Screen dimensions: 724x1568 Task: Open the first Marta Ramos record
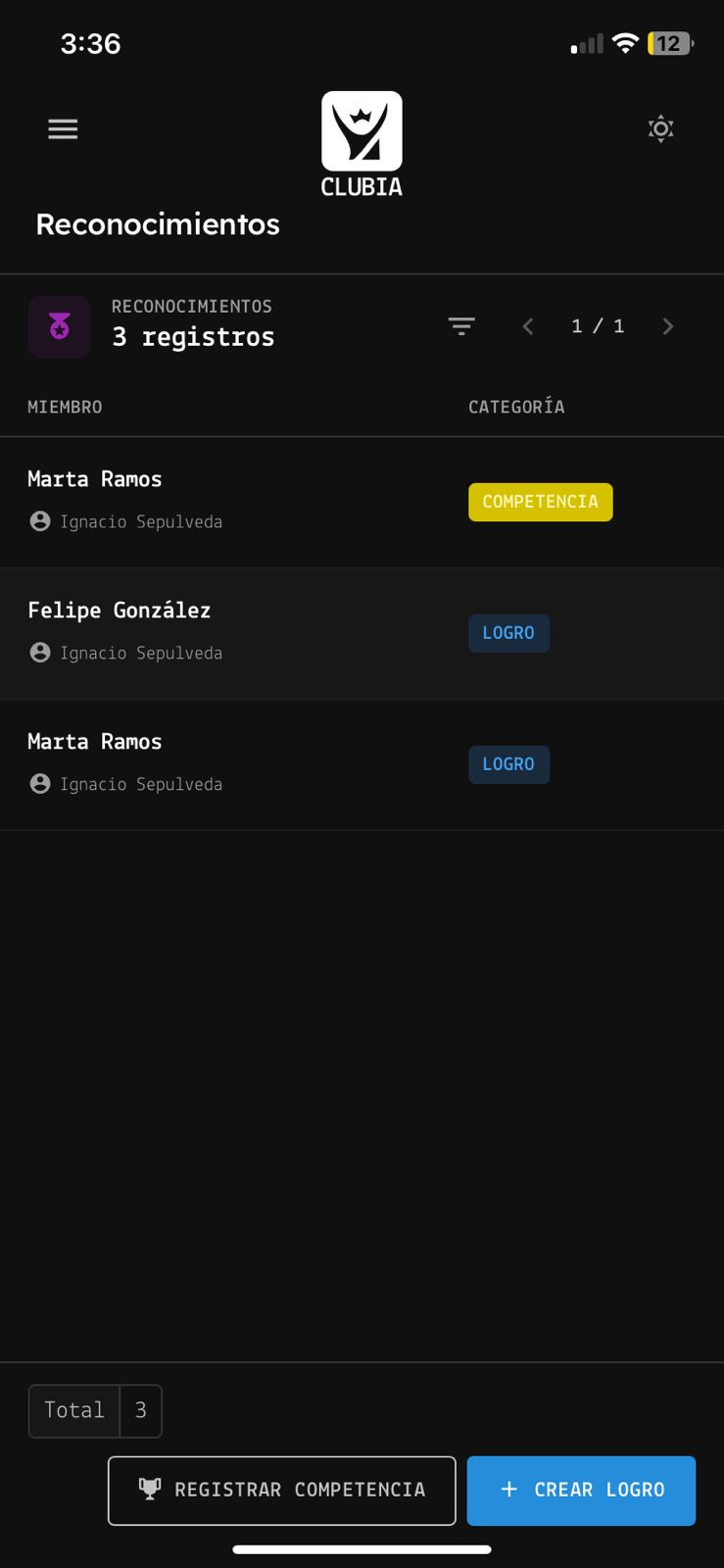362,502
